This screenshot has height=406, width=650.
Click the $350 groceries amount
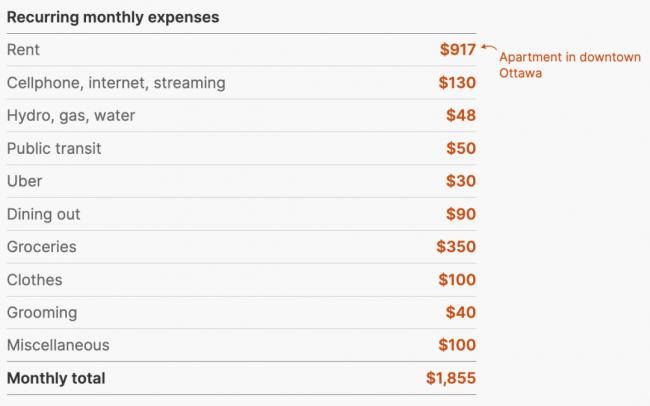[x=456, y=247]
